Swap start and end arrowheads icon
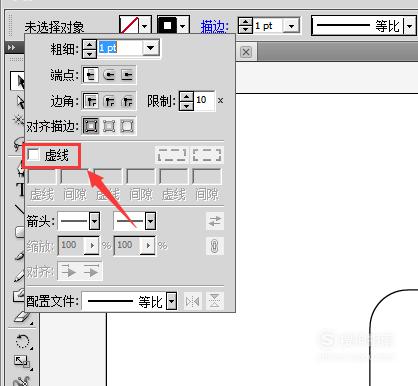Viewport: 418px width, 386px height. tap(215, 221)
